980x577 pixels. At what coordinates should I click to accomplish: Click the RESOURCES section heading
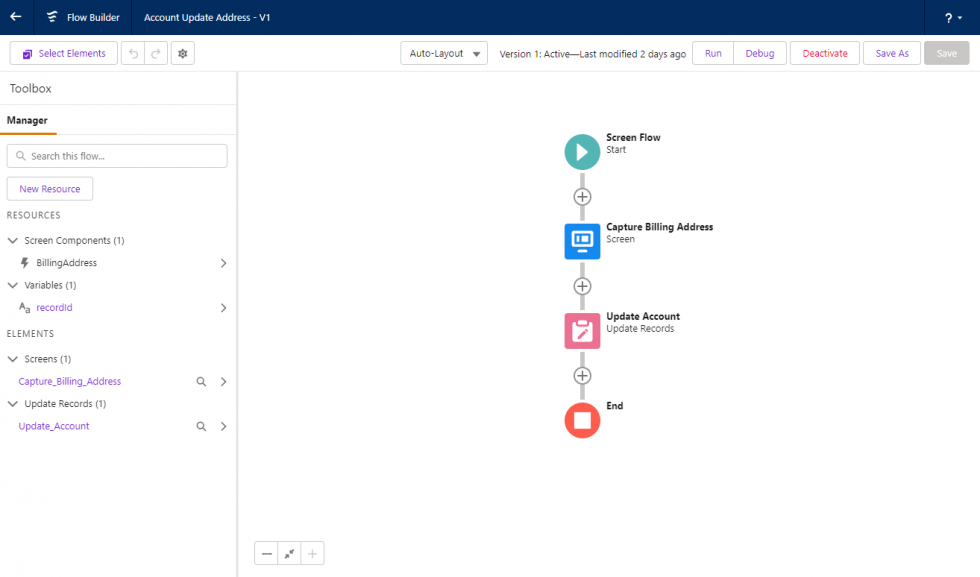(34, 215)
